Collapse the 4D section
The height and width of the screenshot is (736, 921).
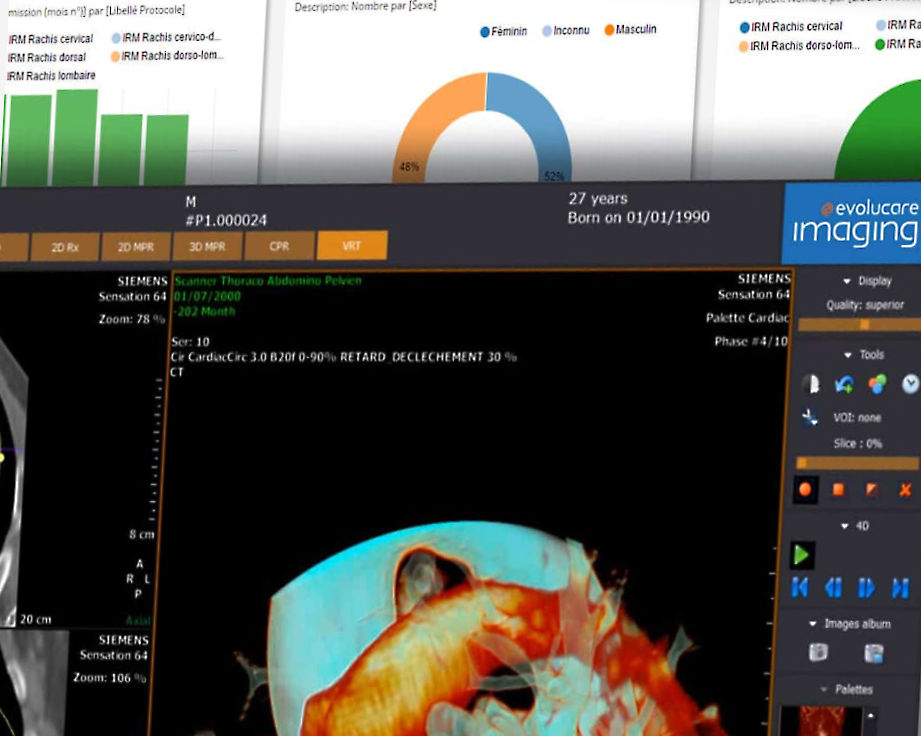coord(845,526)
